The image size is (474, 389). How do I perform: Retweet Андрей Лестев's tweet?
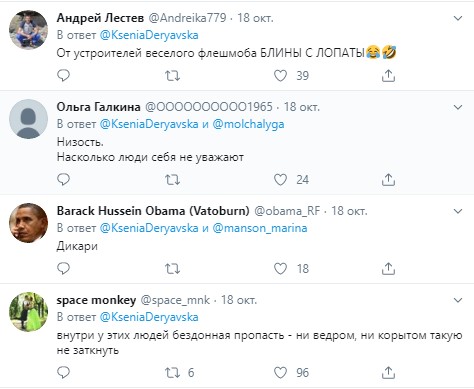173,76
